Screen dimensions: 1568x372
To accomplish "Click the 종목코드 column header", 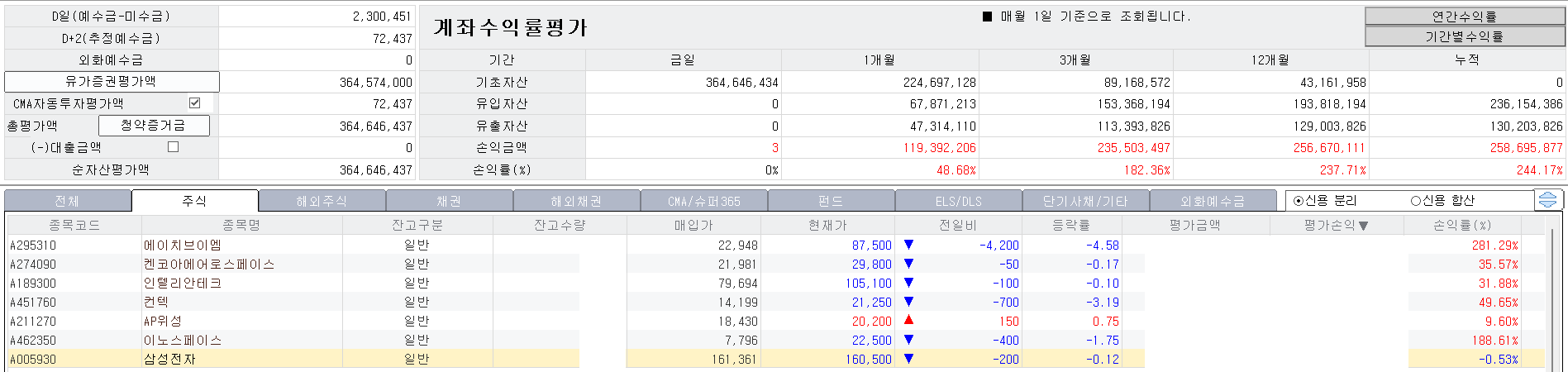I will point(74,225).
